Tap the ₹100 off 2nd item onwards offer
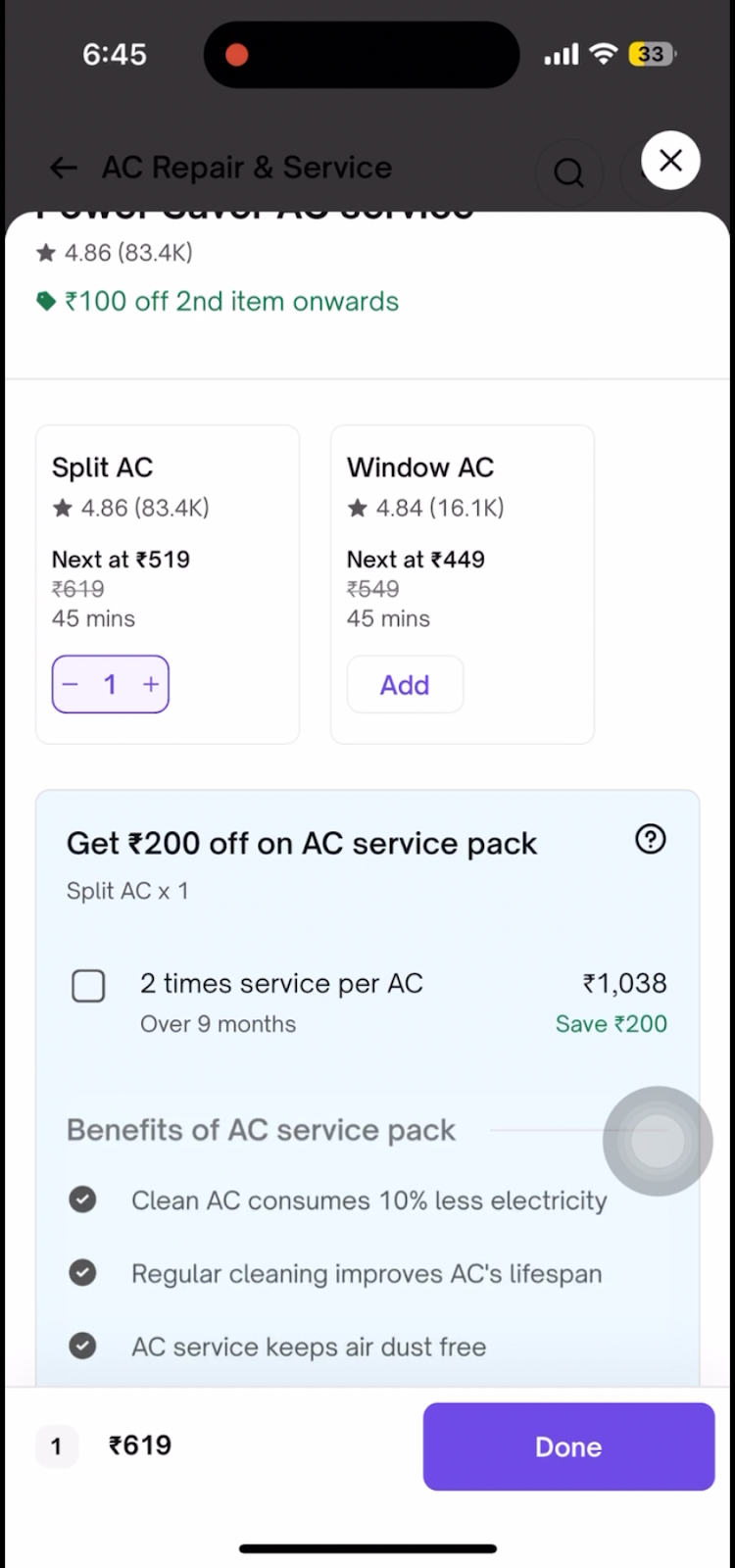735x1568 pixels. coord(231,302)
